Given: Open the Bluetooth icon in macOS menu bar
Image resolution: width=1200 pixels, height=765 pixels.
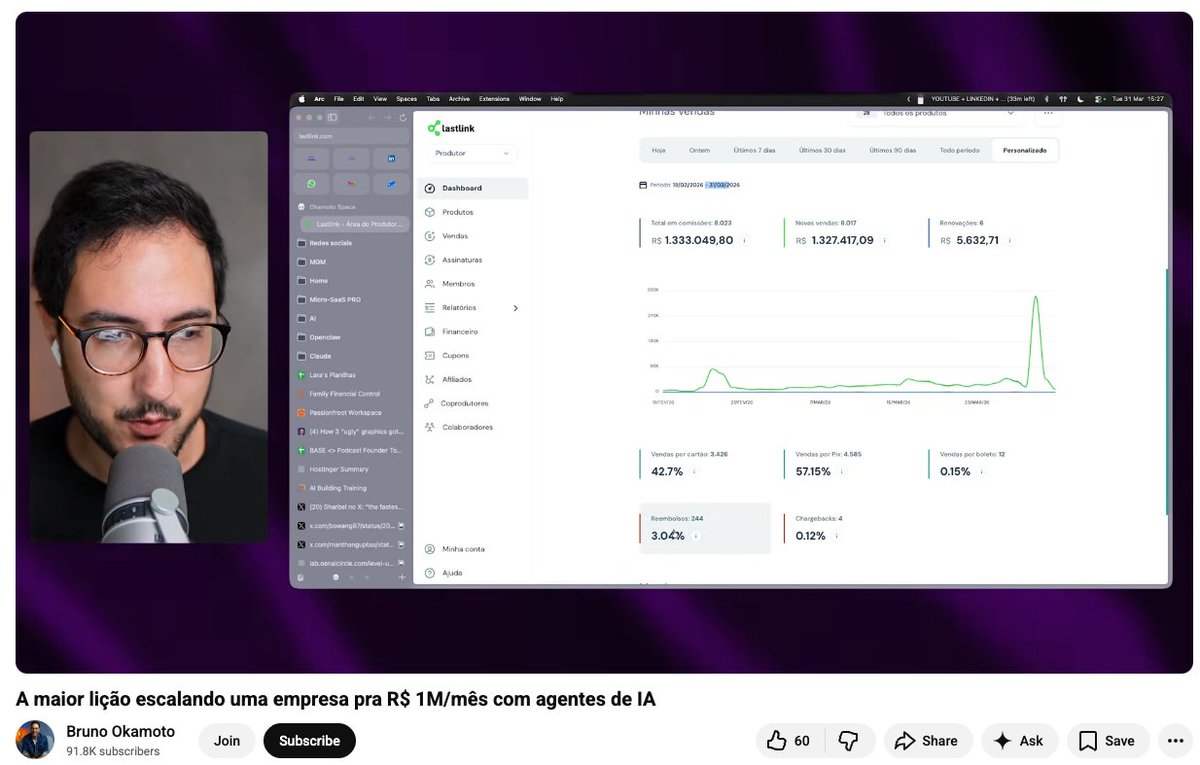Looking at the screenshot, I should point(1047,99).
